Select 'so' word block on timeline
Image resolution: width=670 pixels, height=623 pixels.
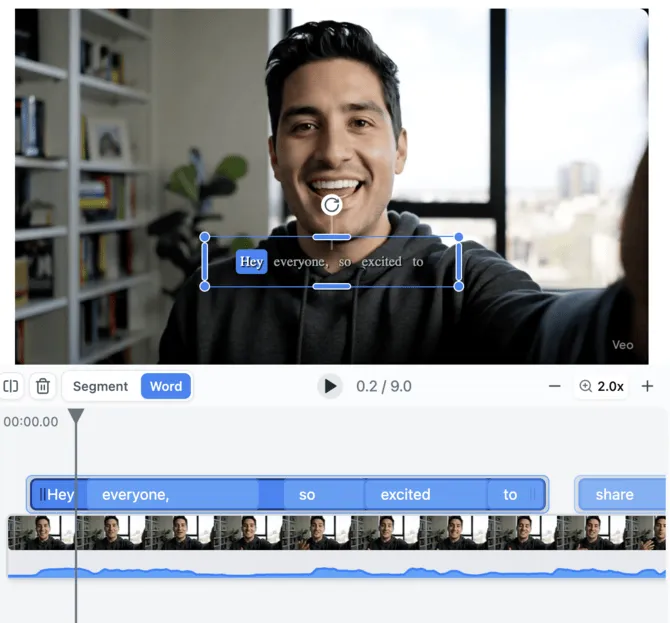pos(324,495)
